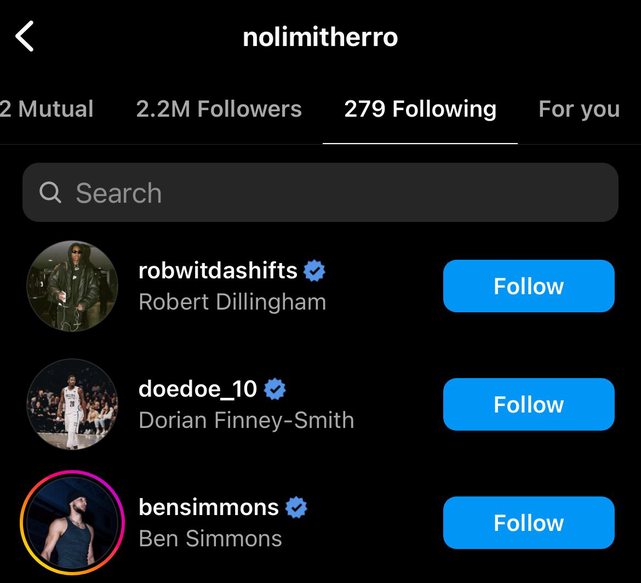Screen dimensions: 641x583
Task: Click the search magnifier icon
Action: tap(50, 193)
